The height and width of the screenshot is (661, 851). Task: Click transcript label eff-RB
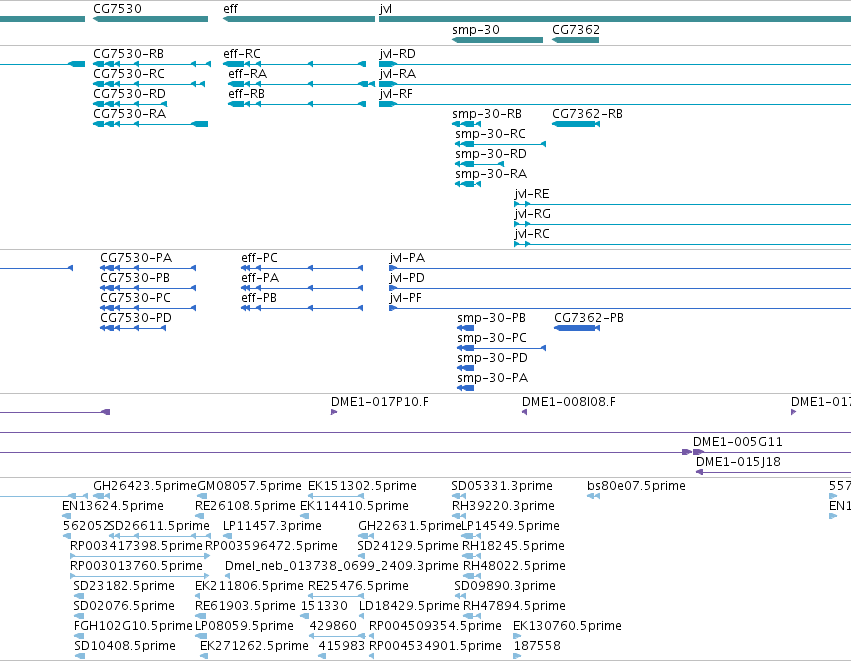(x=246, y=94)
